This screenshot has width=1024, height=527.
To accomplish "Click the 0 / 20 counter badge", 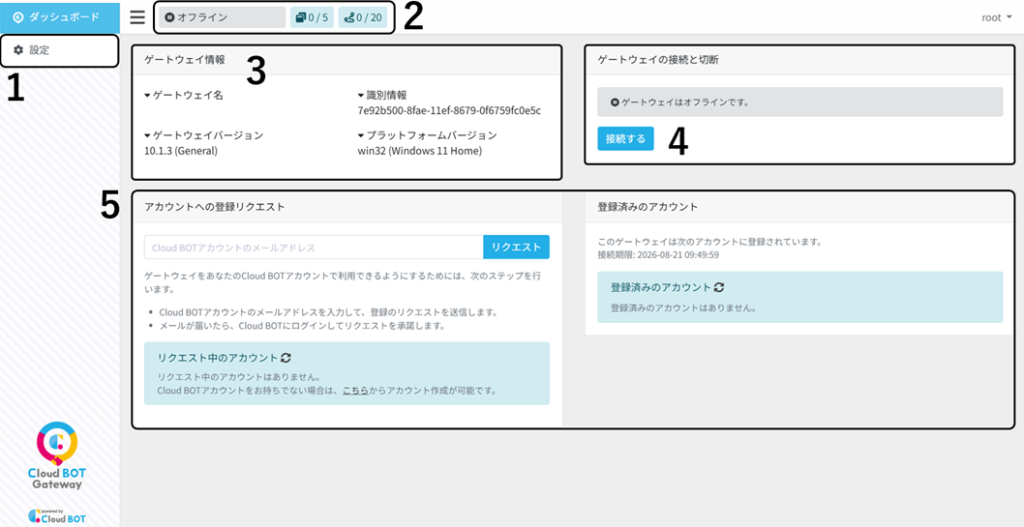I will coord(362,18).
